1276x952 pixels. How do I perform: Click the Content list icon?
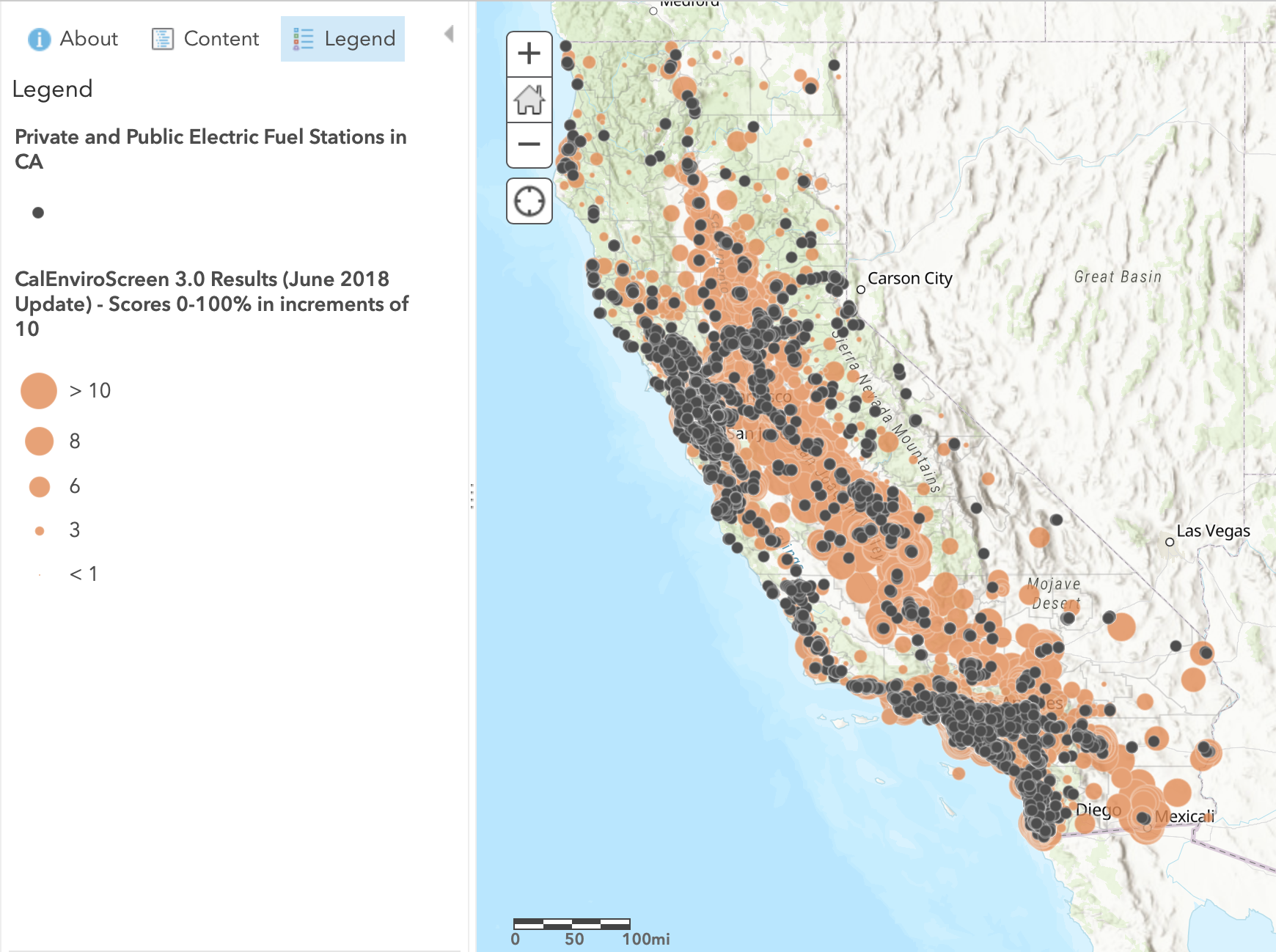click(x=162, y=39)
